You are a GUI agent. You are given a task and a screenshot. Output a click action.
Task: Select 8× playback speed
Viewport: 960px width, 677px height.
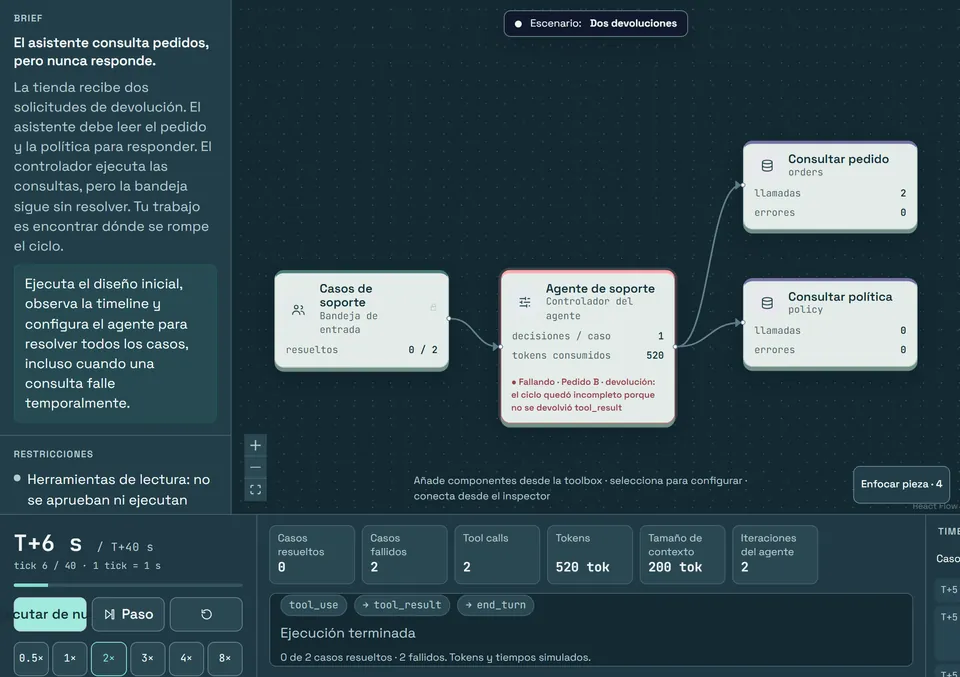pos(225,658)
